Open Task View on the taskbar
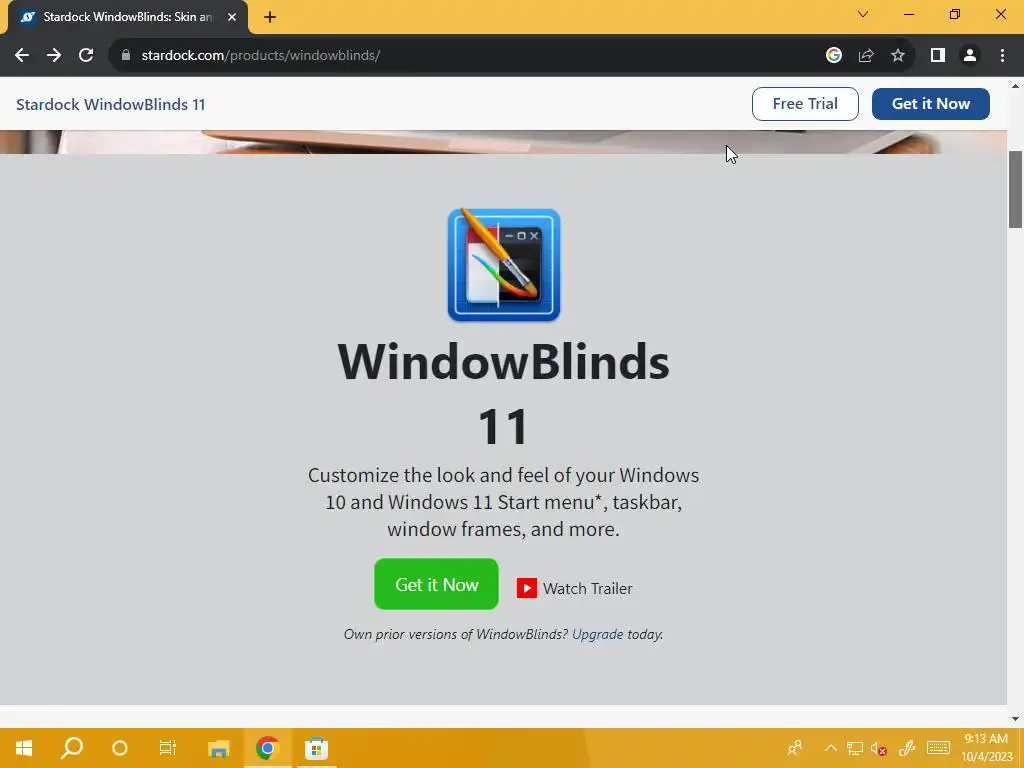The image size is (1024, 768). pyautogui.click(x=168, y=748)
